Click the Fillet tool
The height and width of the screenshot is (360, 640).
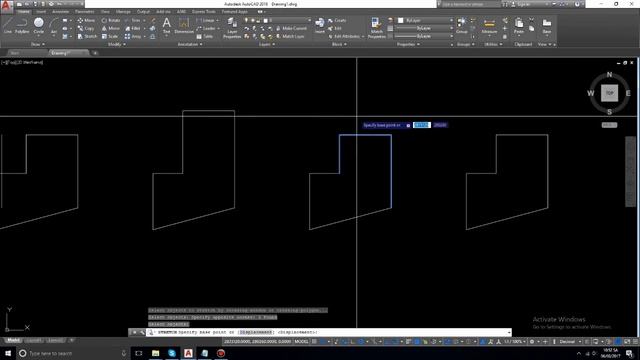coord(133,29)
